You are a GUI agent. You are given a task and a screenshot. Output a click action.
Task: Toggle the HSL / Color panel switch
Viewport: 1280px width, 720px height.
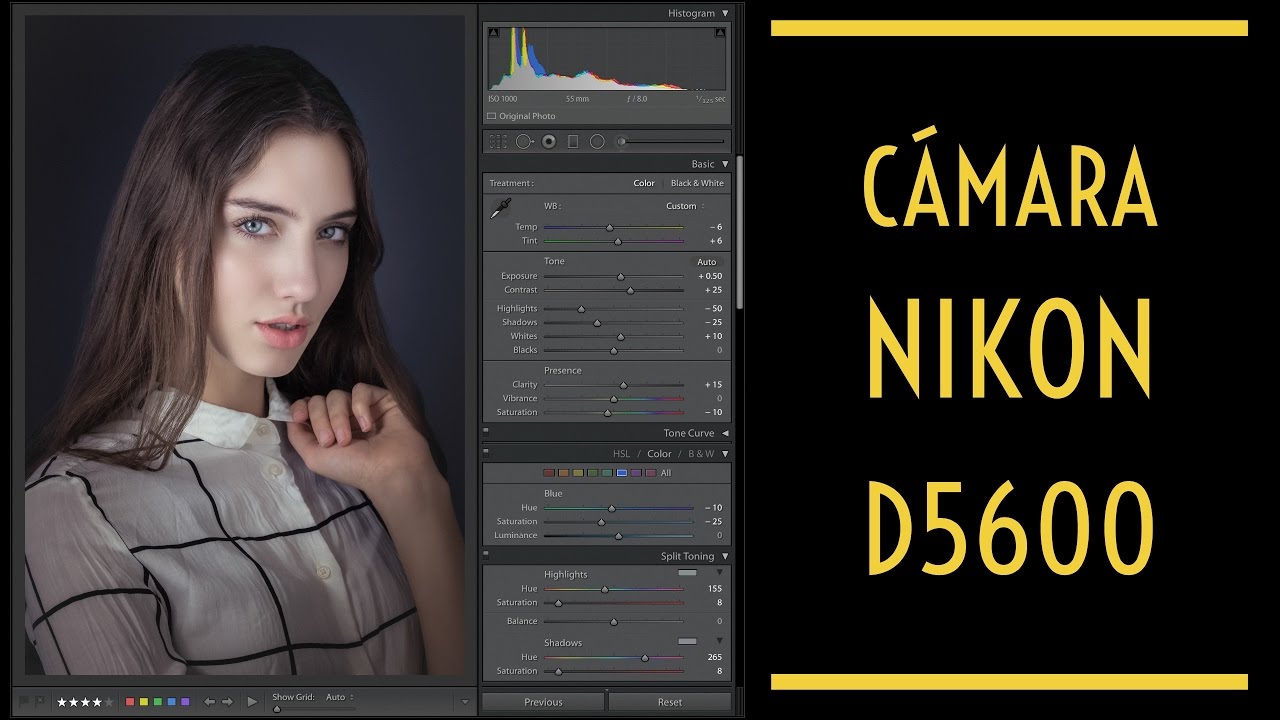click(486, 453)
